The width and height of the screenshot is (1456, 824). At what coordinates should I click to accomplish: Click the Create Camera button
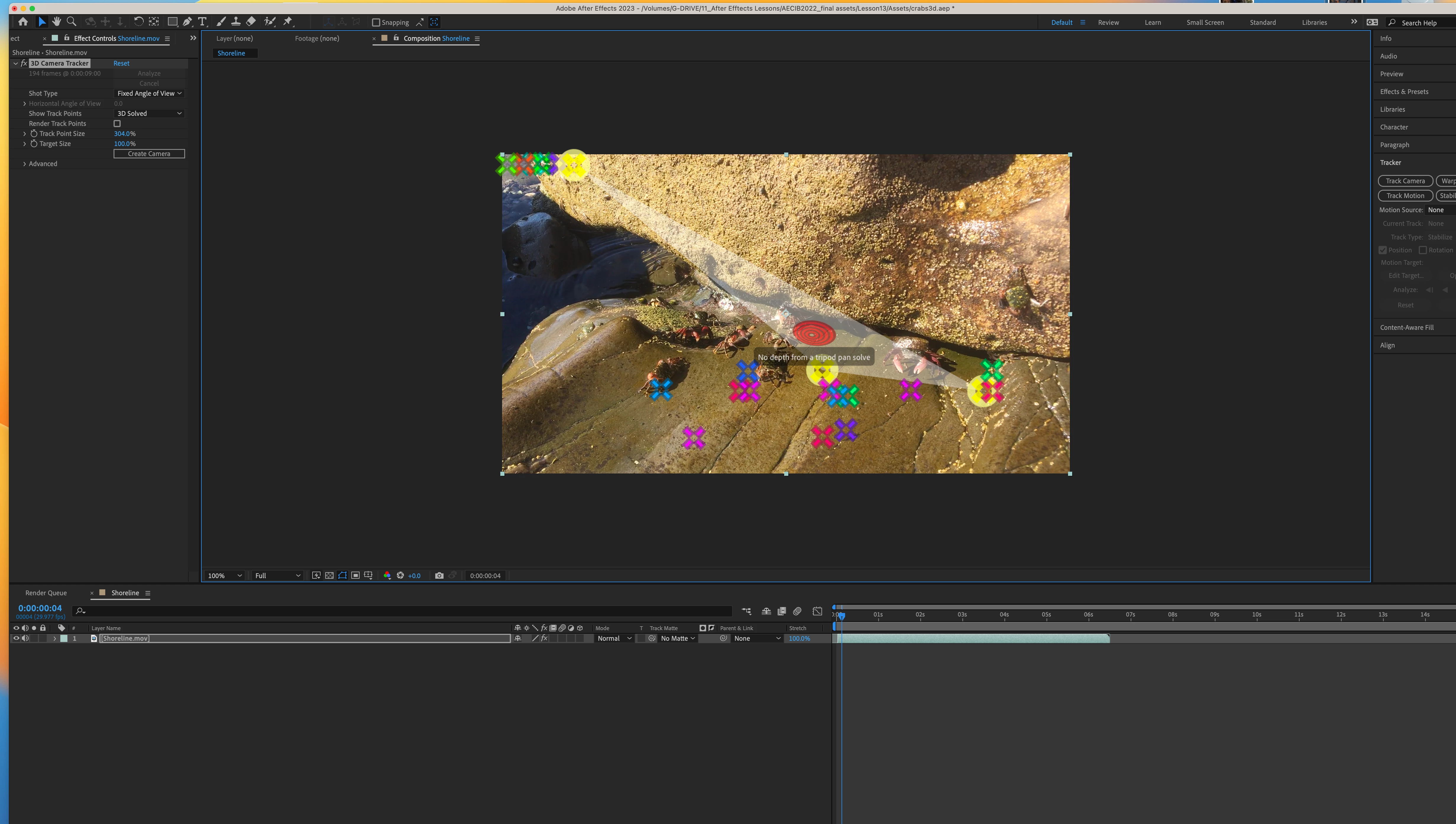point(149,153)
